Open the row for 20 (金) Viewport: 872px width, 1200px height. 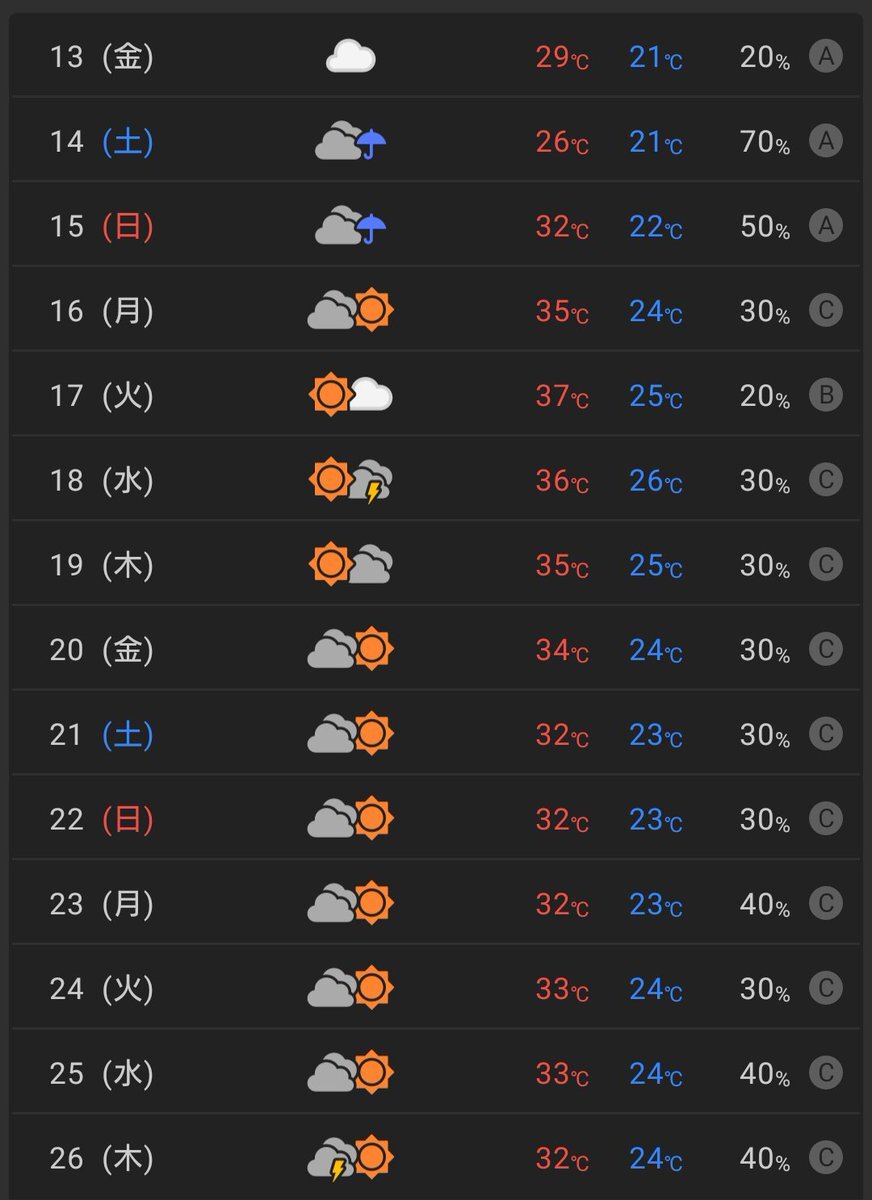pos(436,650)
